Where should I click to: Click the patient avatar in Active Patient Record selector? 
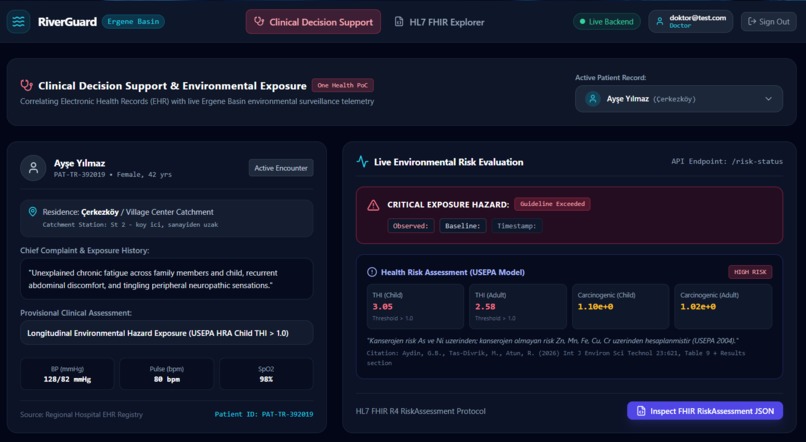coord(593,99)
